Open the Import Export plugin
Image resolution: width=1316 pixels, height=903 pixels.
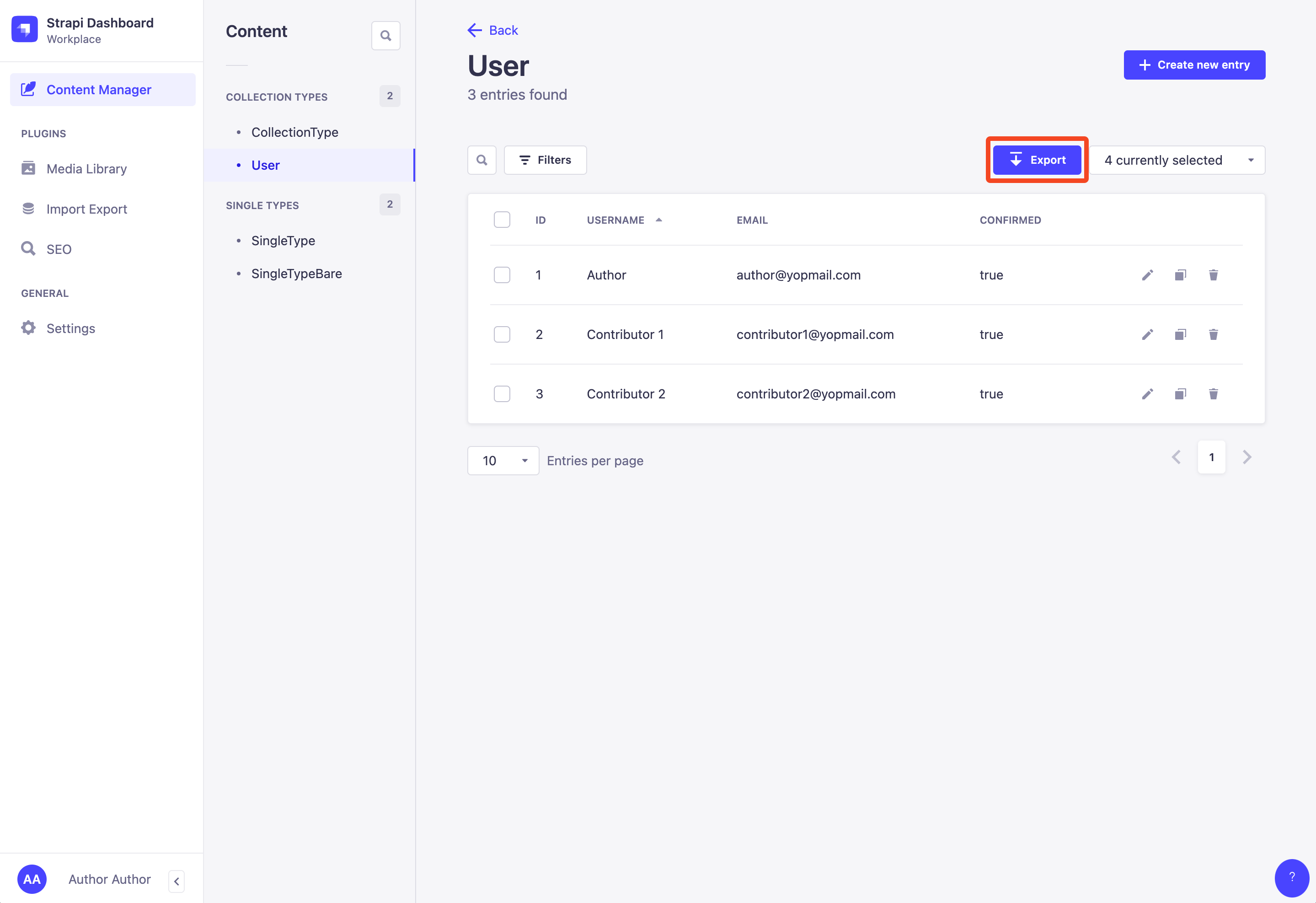[x=86, y=209]
